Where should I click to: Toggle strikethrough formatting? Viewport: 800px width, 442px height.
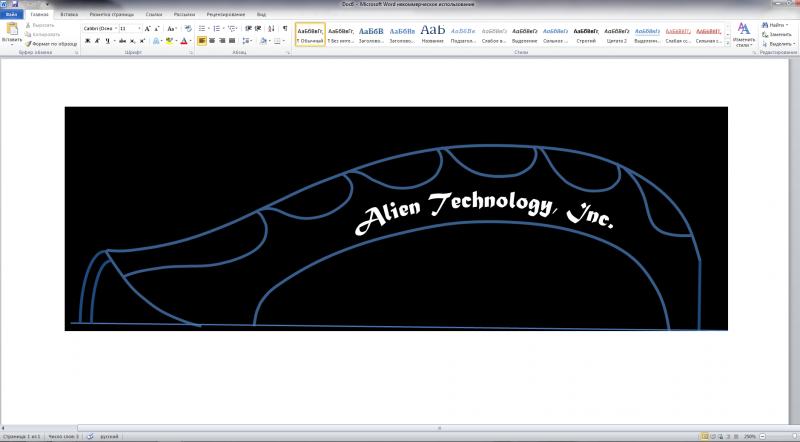pyautogui.click(x=122, y=41)
